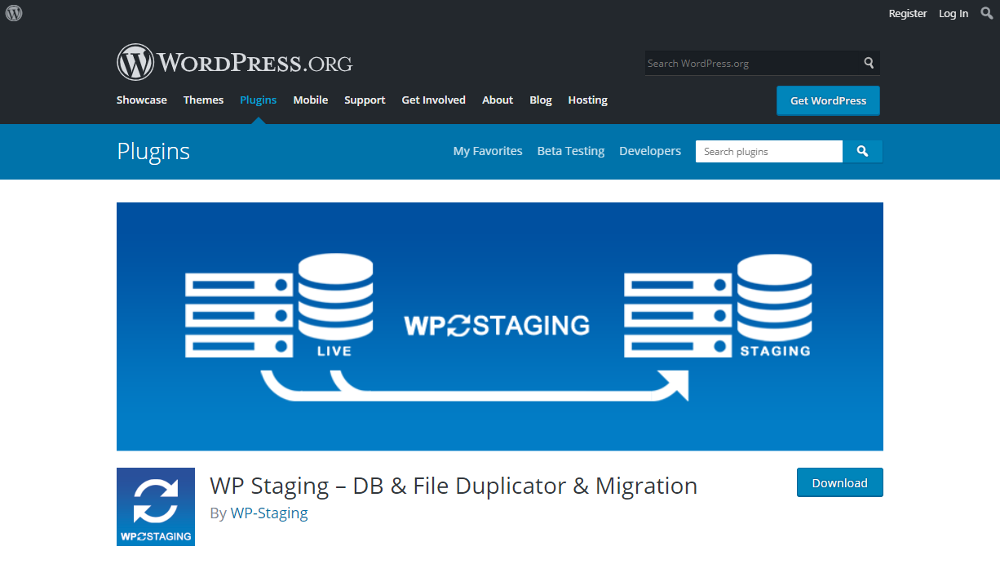The width and height of the screenshot is (1000, 564).
Task: Click the Download button
Action: 840,483
